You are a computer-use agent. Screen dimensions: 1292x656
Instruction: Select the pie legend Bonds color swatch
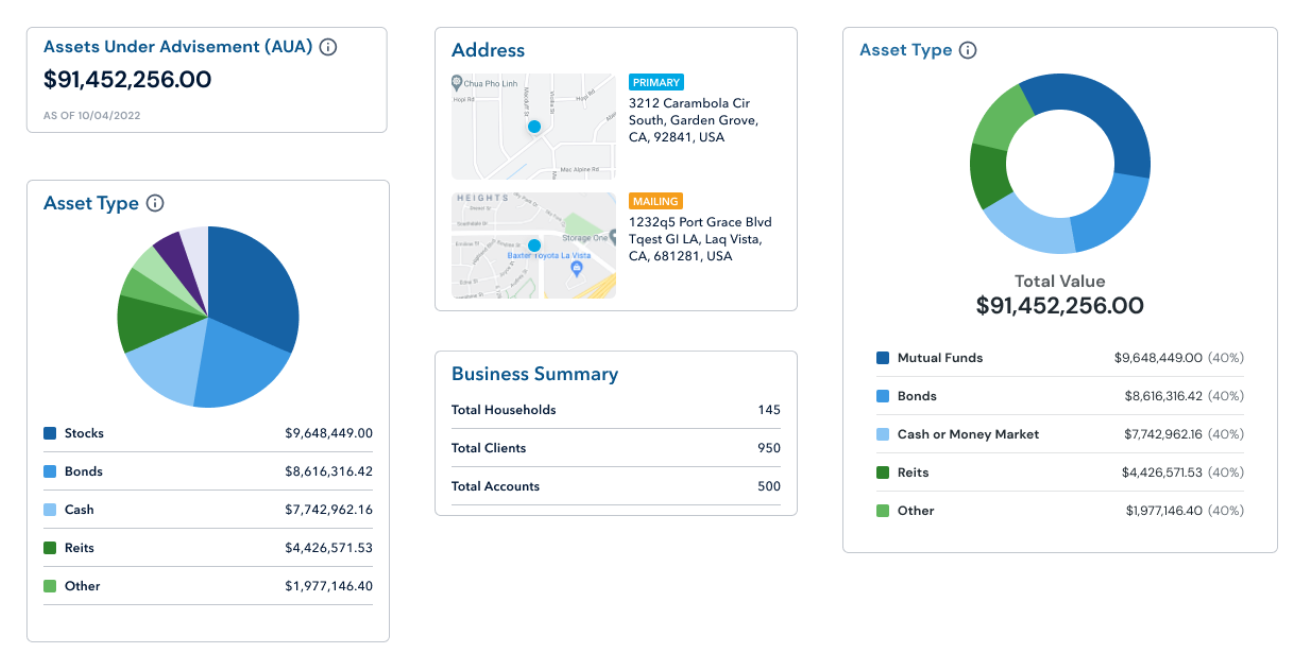(x=50, y=471)
